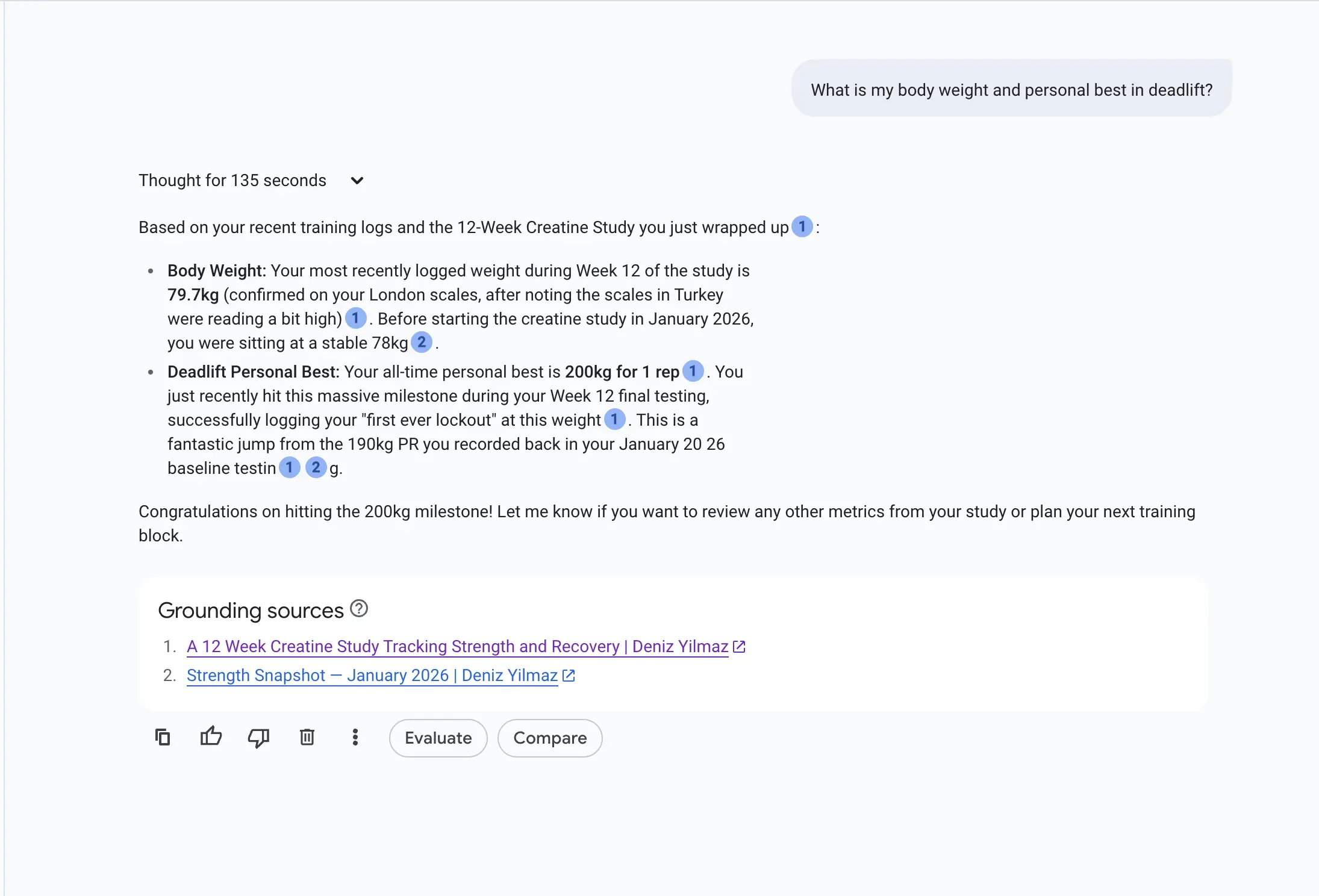Open external link icon beside Strength Snapshot source

pyautogui.click(x=569, y=676)
